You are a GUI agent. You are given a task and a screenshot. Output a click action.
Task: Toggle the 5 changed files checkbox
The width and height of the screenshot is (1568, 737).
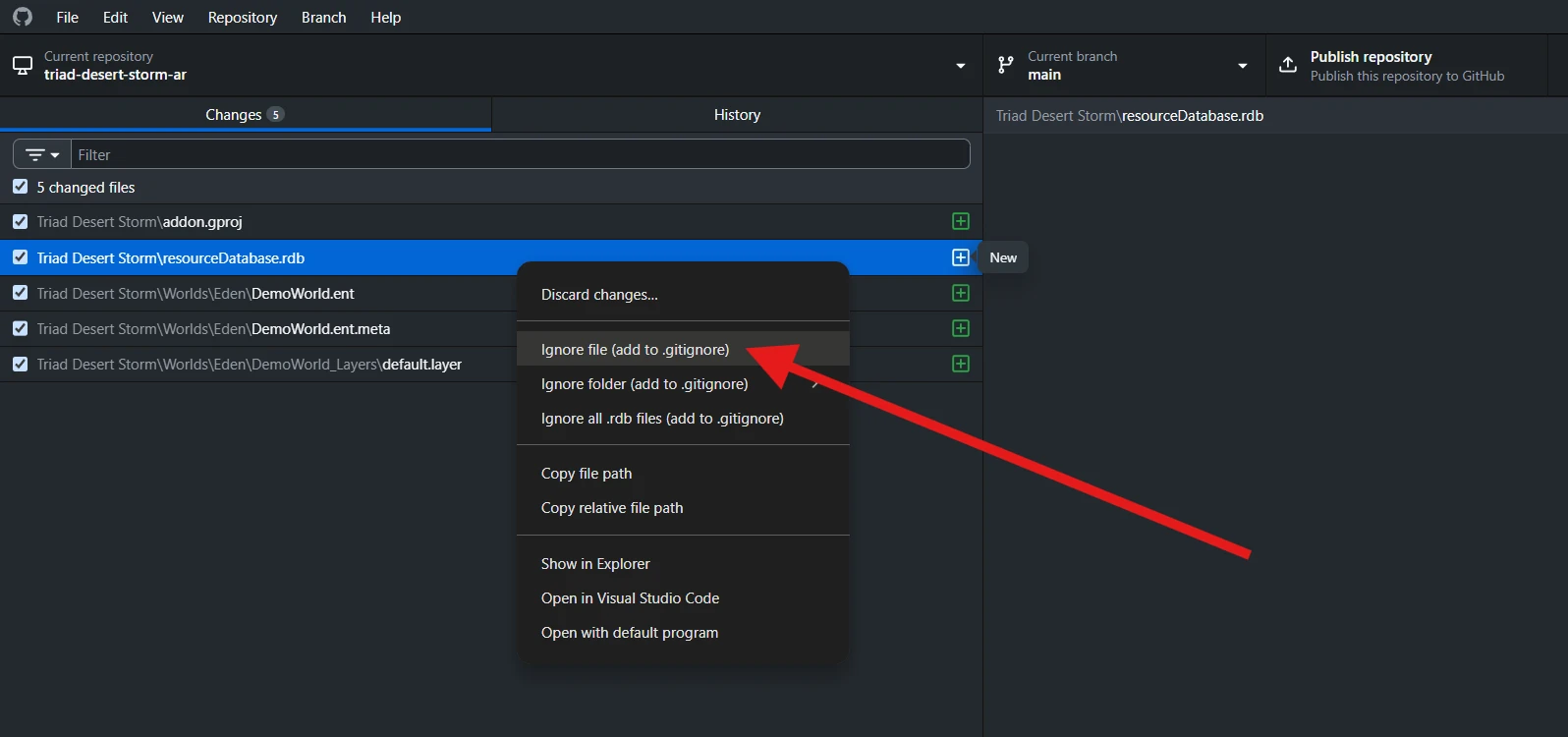[x=20, y=187]
